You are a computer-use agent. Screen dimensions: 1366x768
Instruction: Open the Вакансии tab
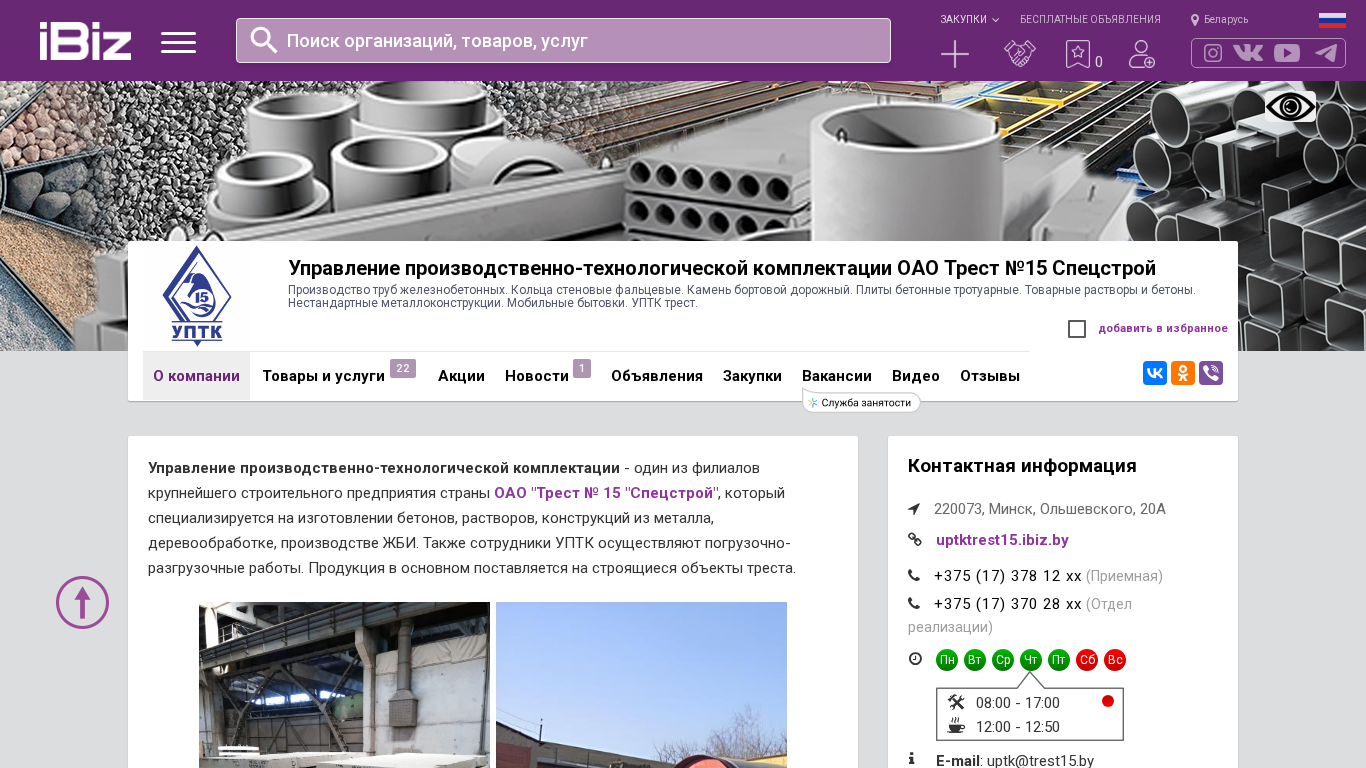pos(837,376)
